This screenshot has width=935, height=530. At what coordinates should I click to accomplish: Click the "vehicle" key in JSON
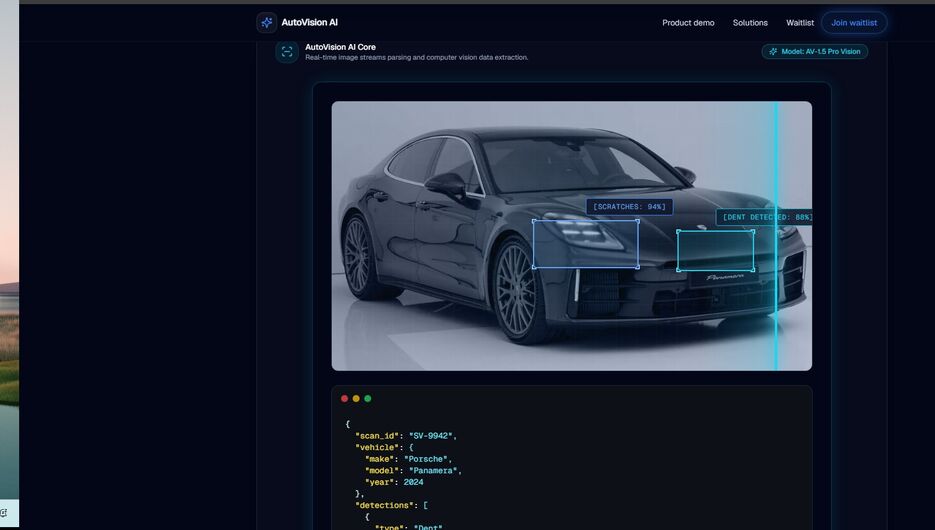coord(377,448)
